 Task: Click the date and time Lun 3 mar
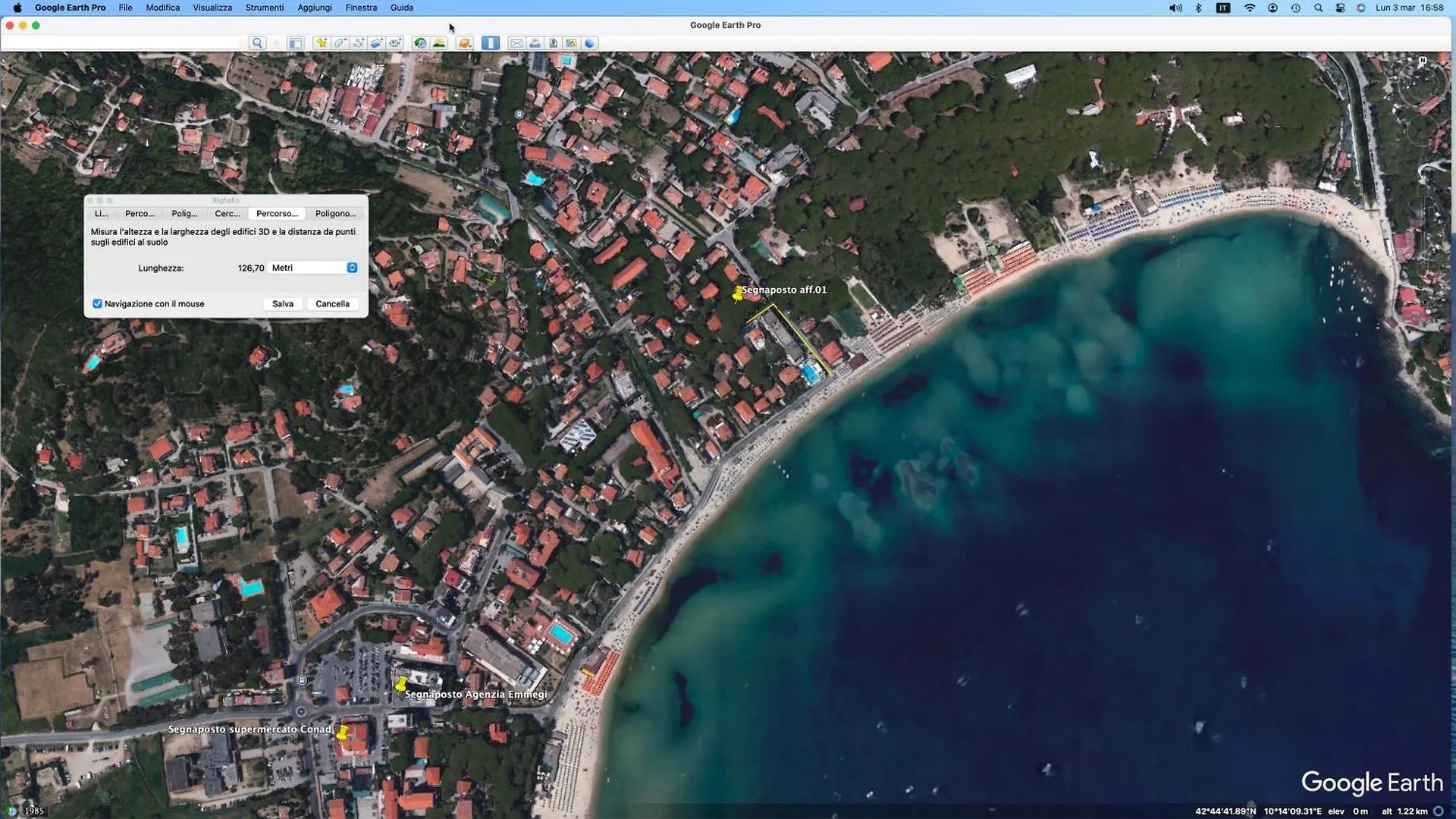[x=1410, y=8]
